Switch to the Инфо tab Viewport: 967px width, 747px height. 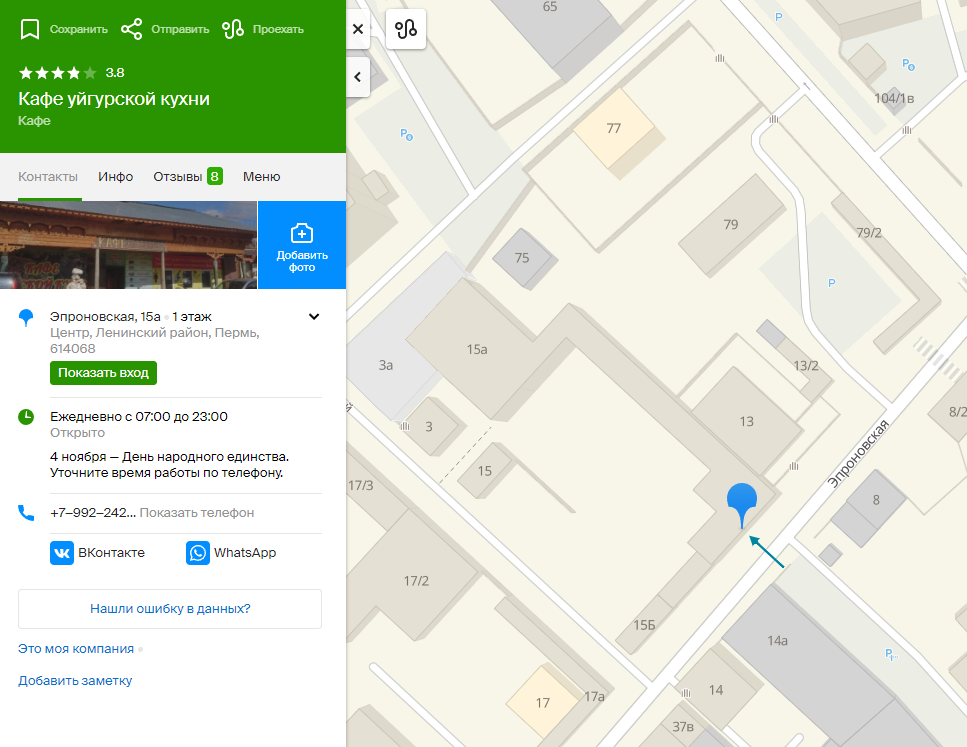[x=115, y=176]
